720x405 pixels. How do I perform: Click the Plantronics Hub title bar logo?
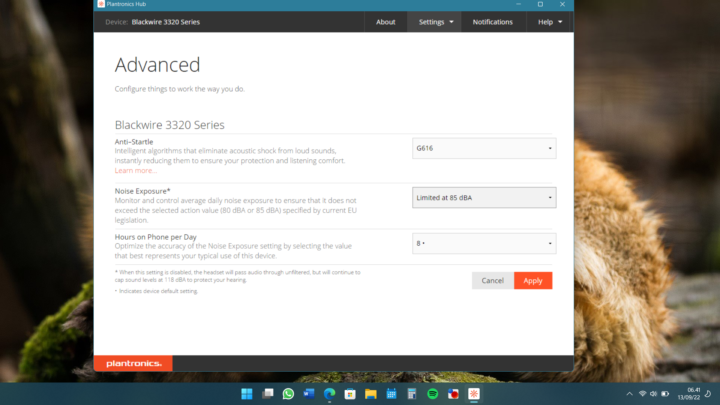(101, 4)
